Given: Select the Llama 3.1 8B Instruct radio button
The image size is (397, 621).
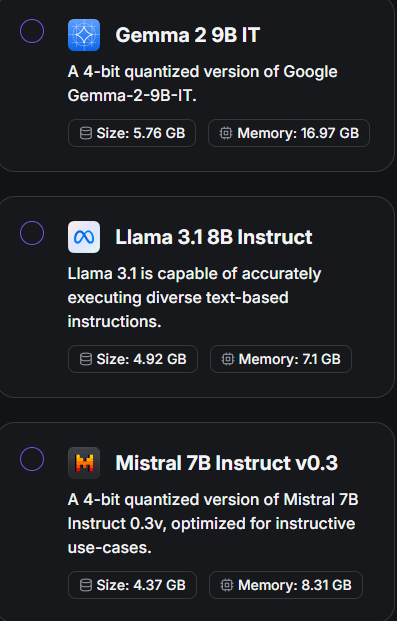Looking at the screenshot, I should coord(32,233).
